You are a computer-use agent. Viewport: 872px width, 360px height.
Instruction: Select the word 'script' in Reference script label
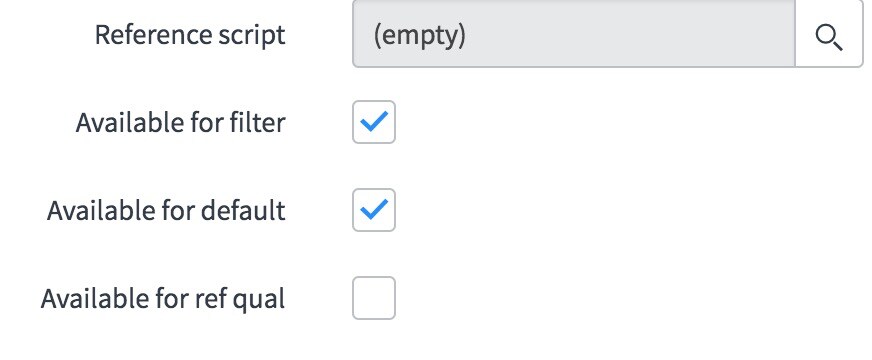(x=250, y=36)
